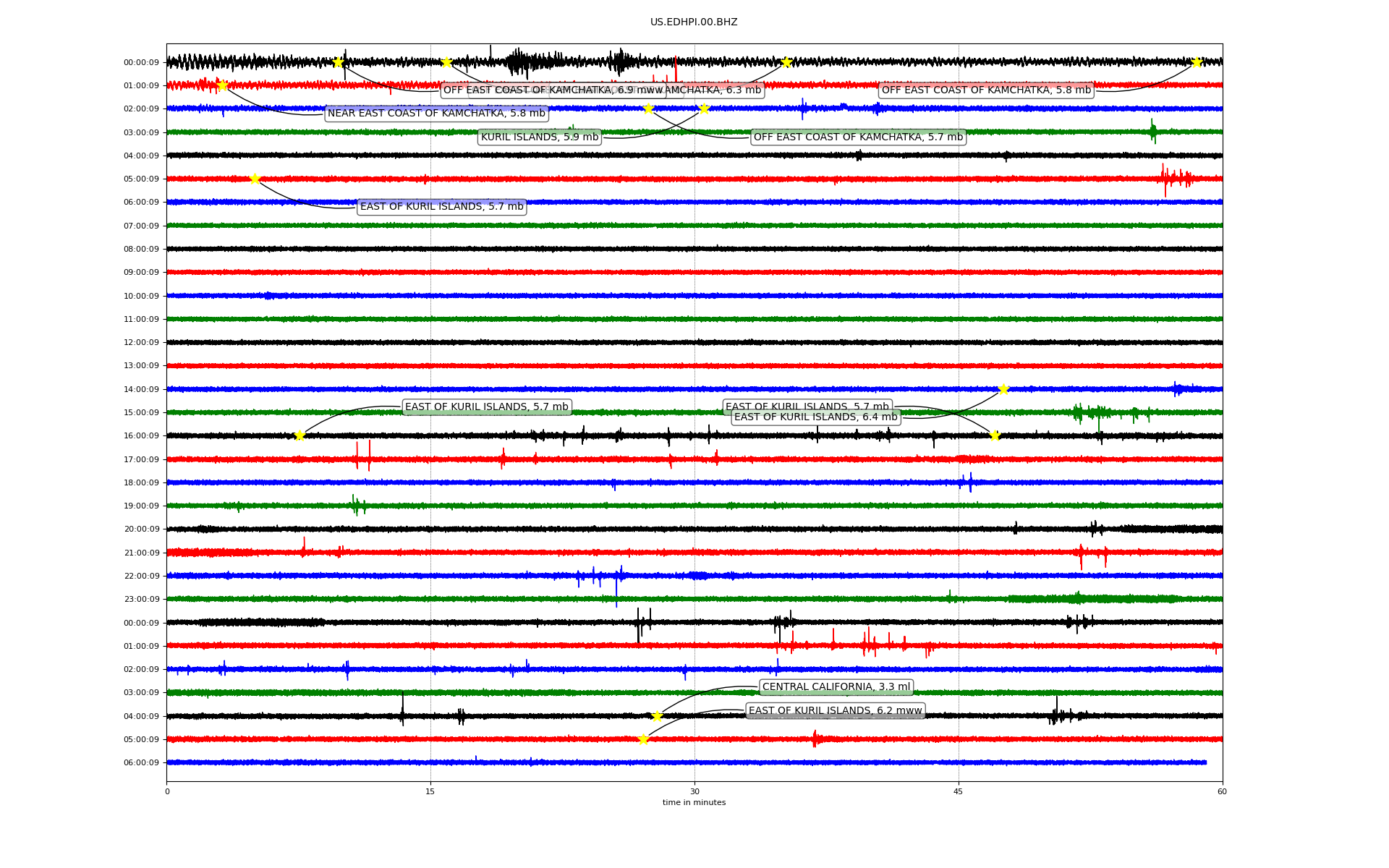Image resolution: width=1389 pixels, height=868 pixels.
Task: Select the KURIL ISLANDS, 5.9 mb label
Action: coord(540,137)
